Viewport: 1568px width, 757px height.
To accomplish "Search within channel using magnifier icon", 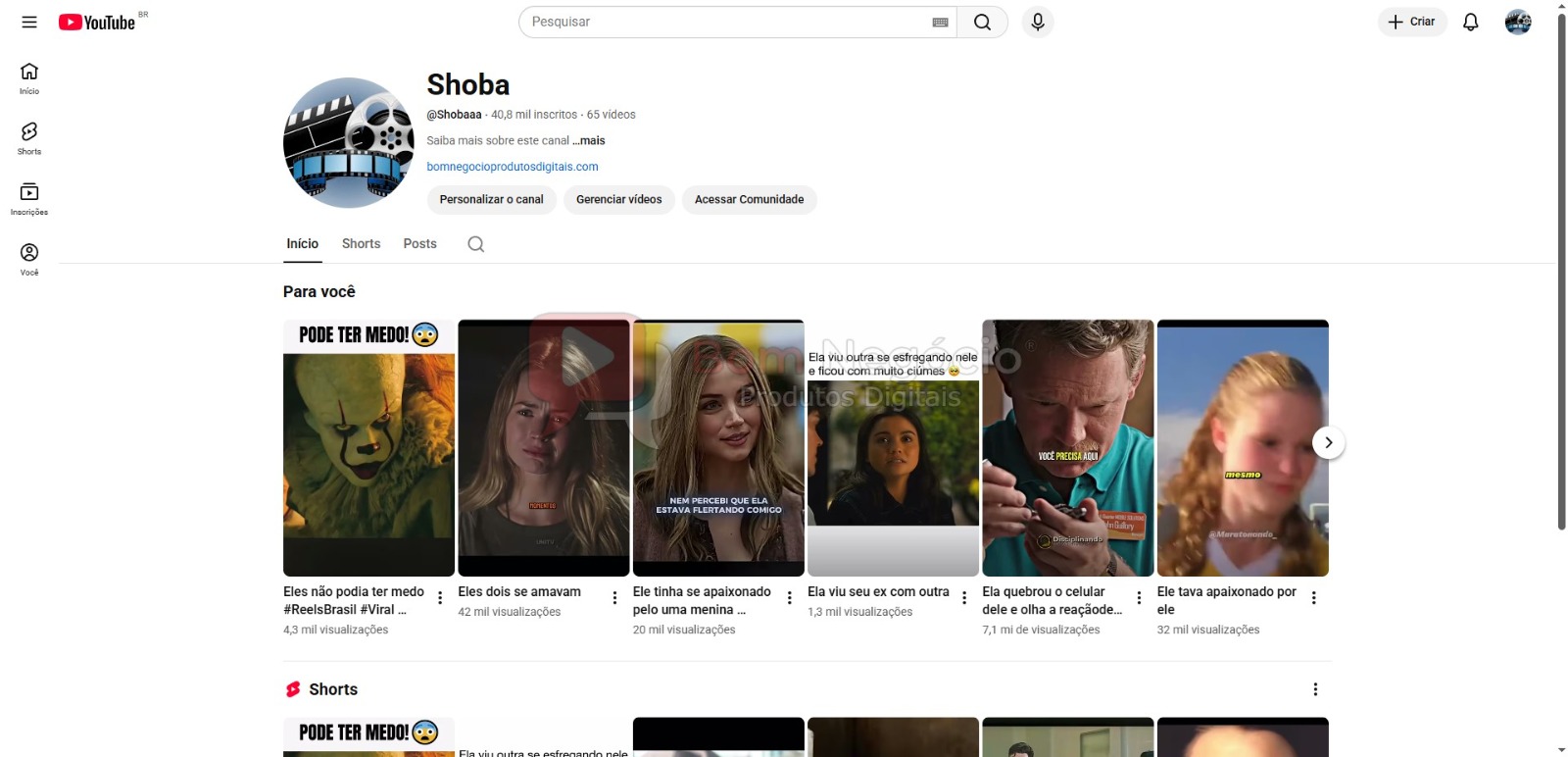I will [475, 244].
